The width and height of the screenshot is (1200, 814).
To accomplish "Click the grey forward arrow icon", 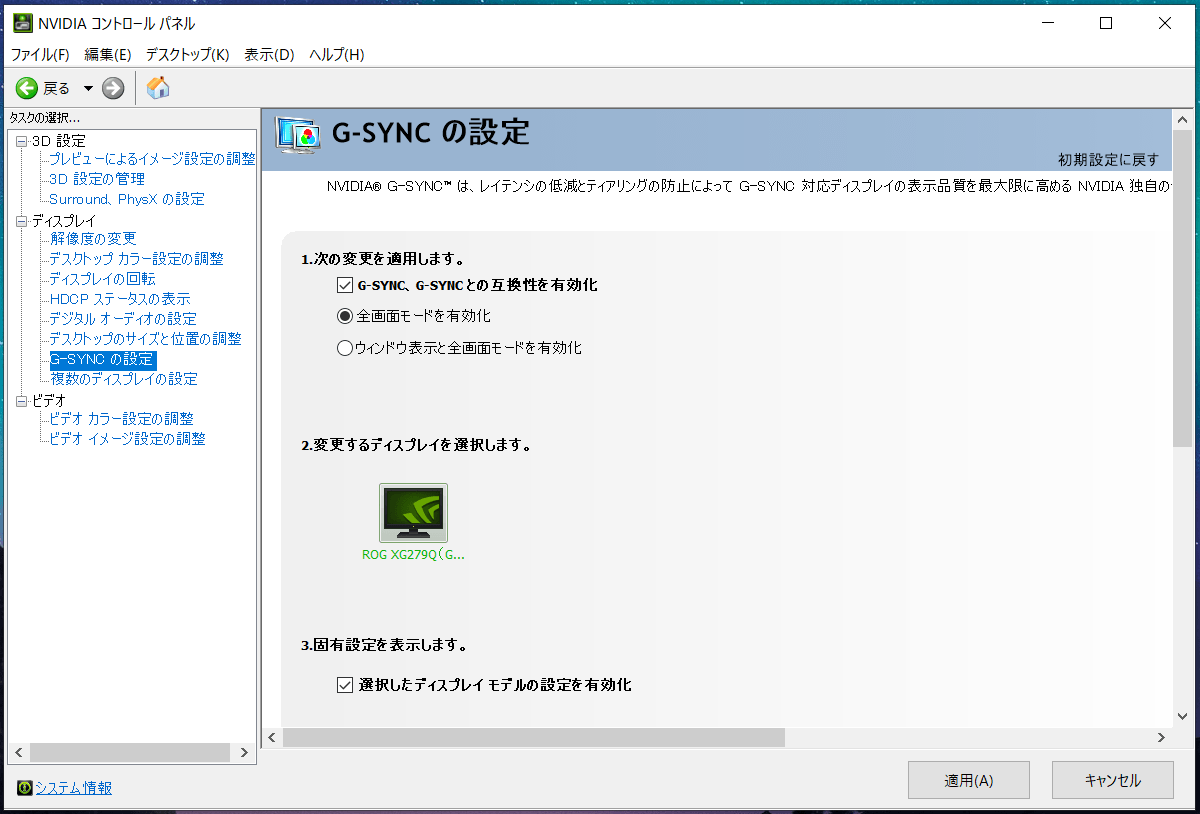I will click(x=113, y=88).
